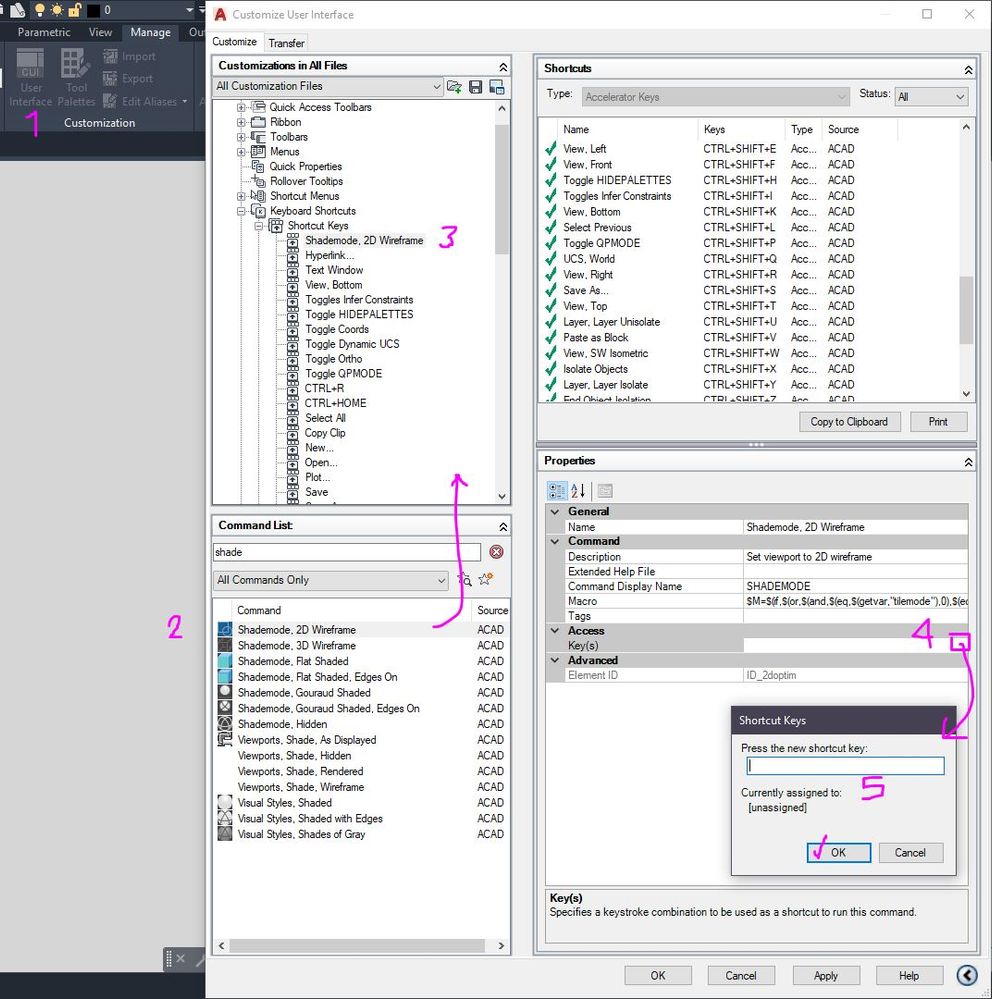Open customization file folder icon
This screenshot has width=992, height=999.
454,87
